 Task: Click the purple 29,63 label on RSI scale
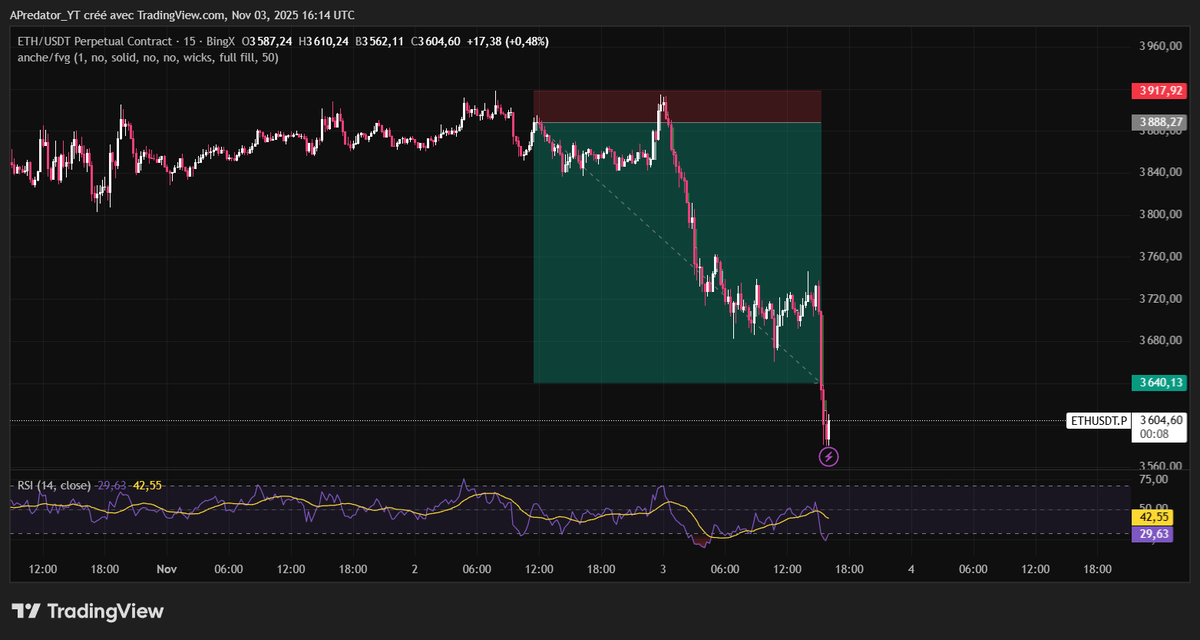pyautogui.click(x=1153, y=534)
